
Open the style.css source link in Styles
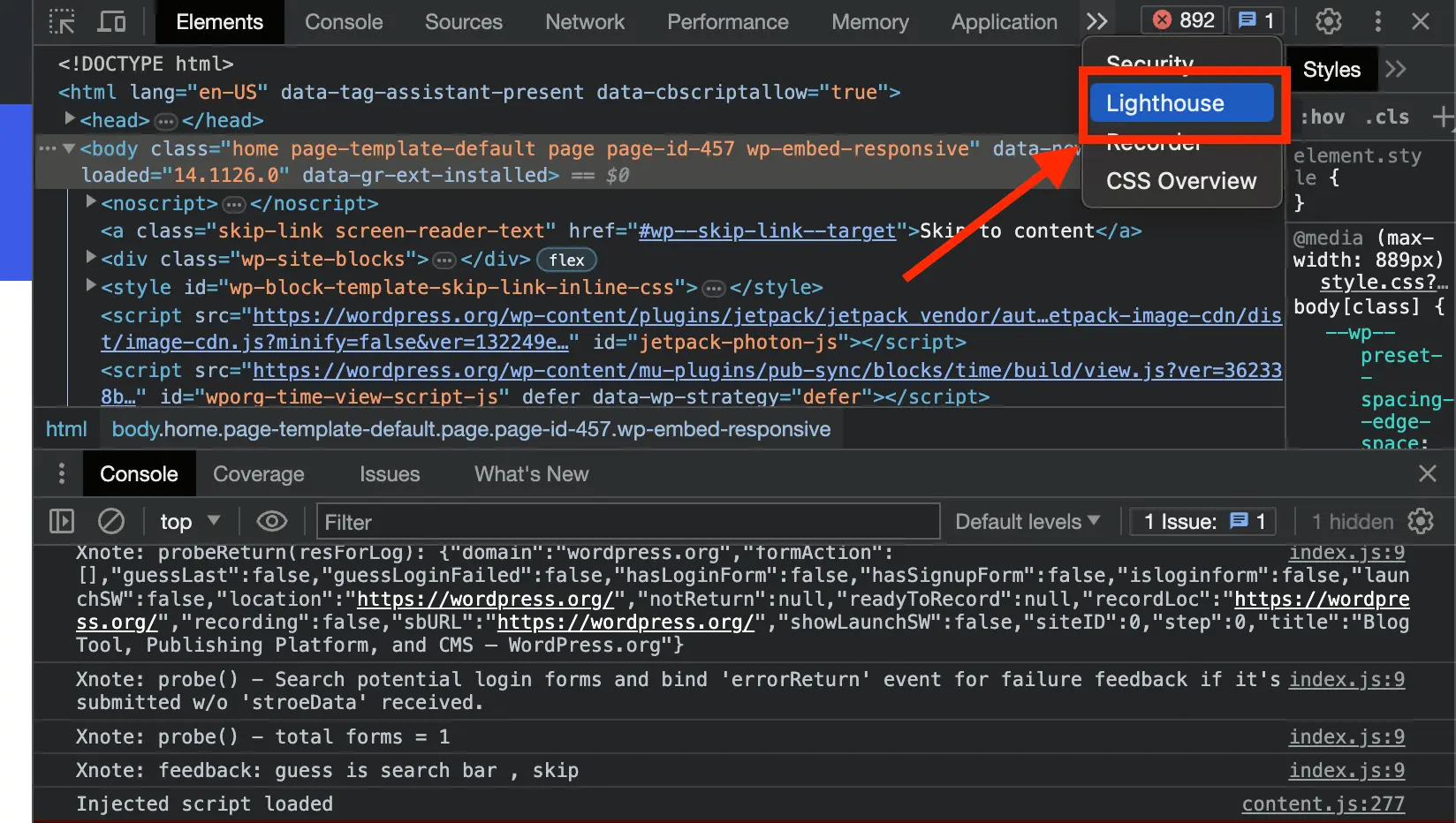(1384, 283)
